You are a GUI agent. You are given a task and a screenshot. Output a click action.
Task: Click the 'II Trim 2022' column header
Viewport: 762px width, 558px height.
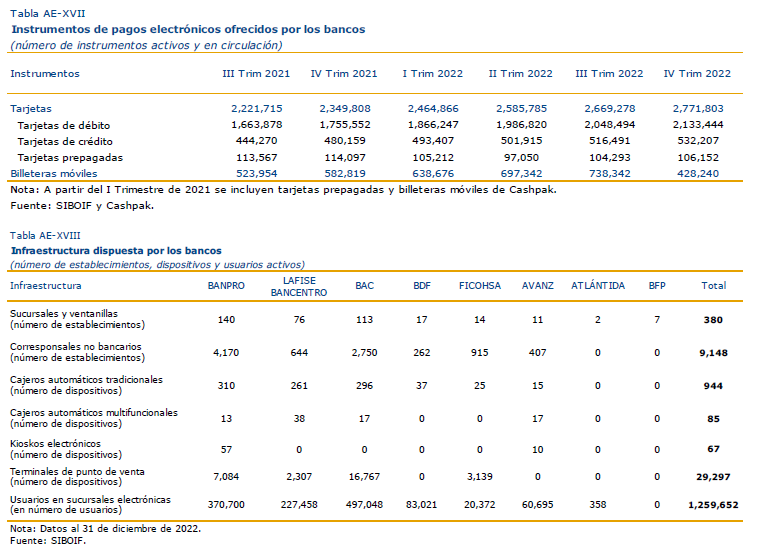(520, 74)
